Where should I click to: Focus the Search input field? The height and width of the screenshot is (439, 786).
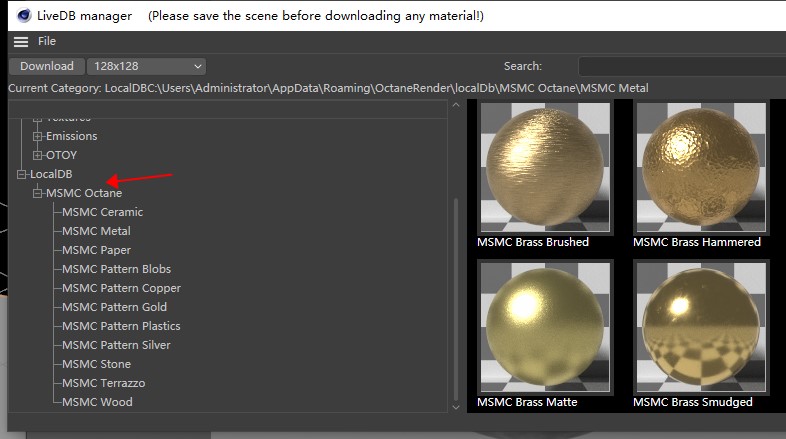(x=682, y=66)
